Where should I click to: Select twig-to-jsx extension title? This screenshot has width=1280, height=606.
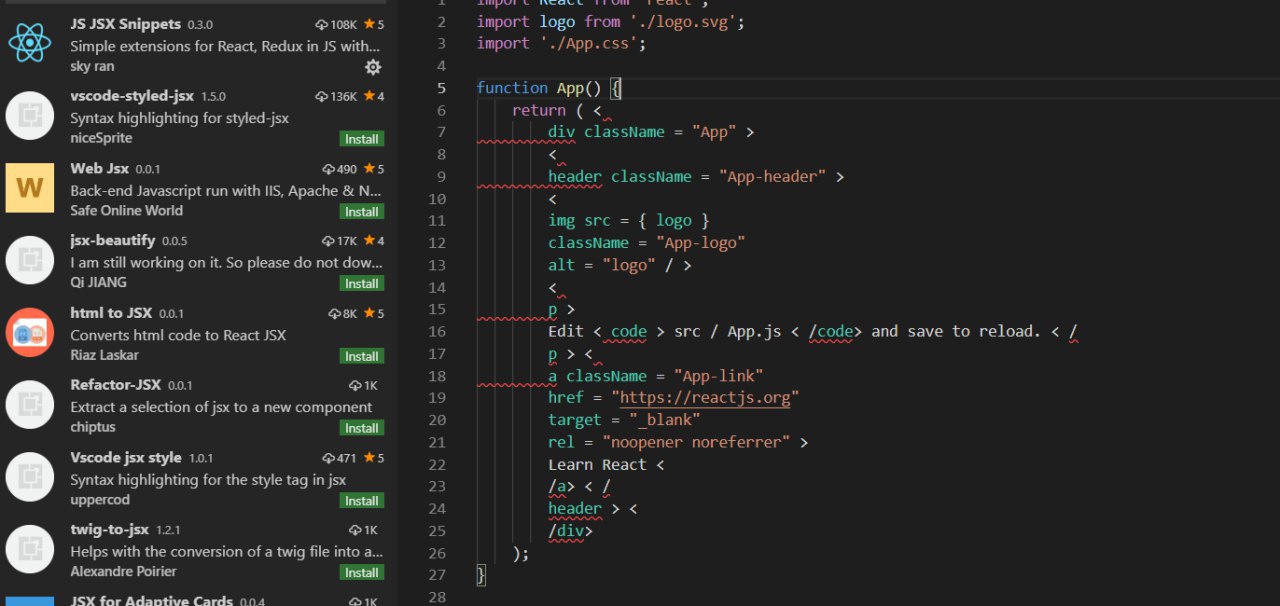(x=109, y=530)
